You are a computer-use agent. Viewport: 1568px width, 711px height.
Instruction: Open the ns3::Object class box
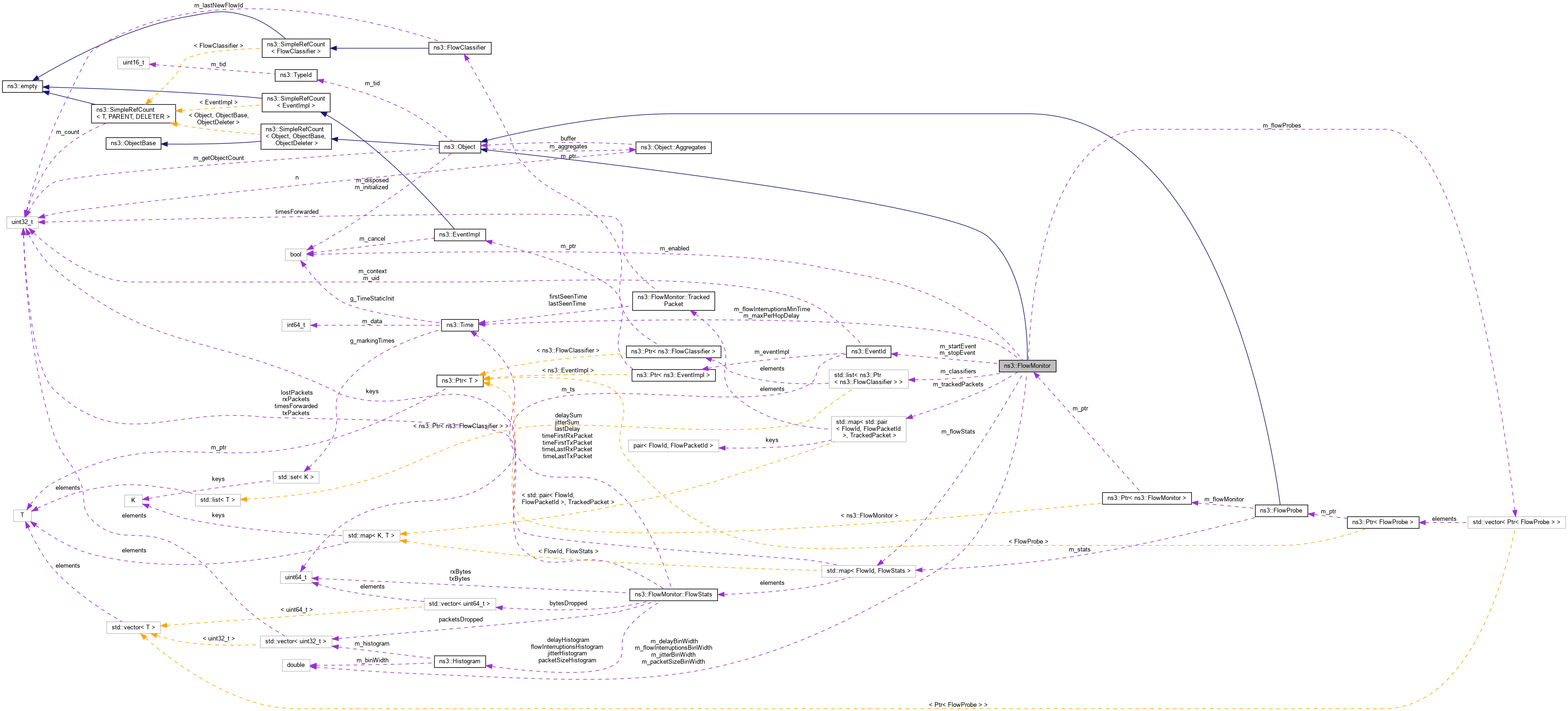(459, 147)
